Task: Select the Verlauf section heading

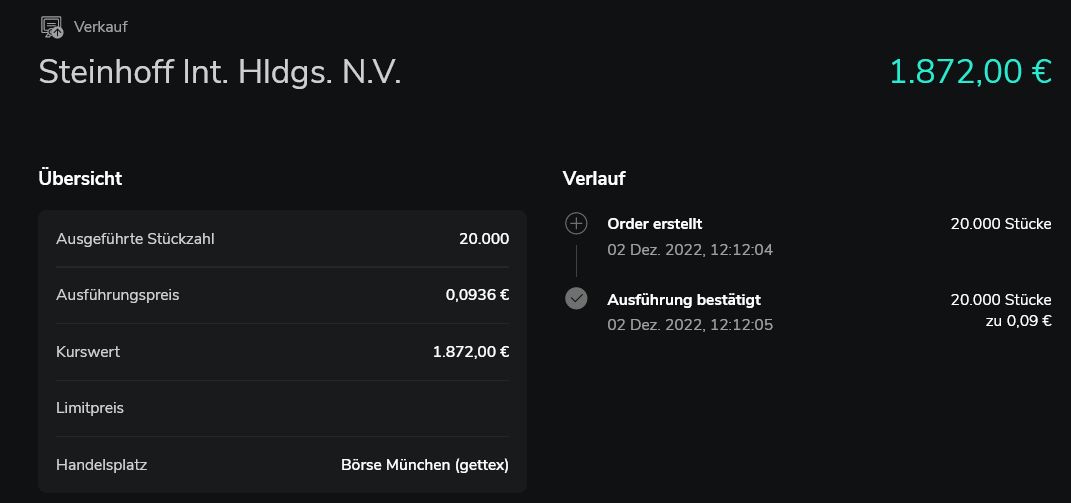Action: point(594,179)
